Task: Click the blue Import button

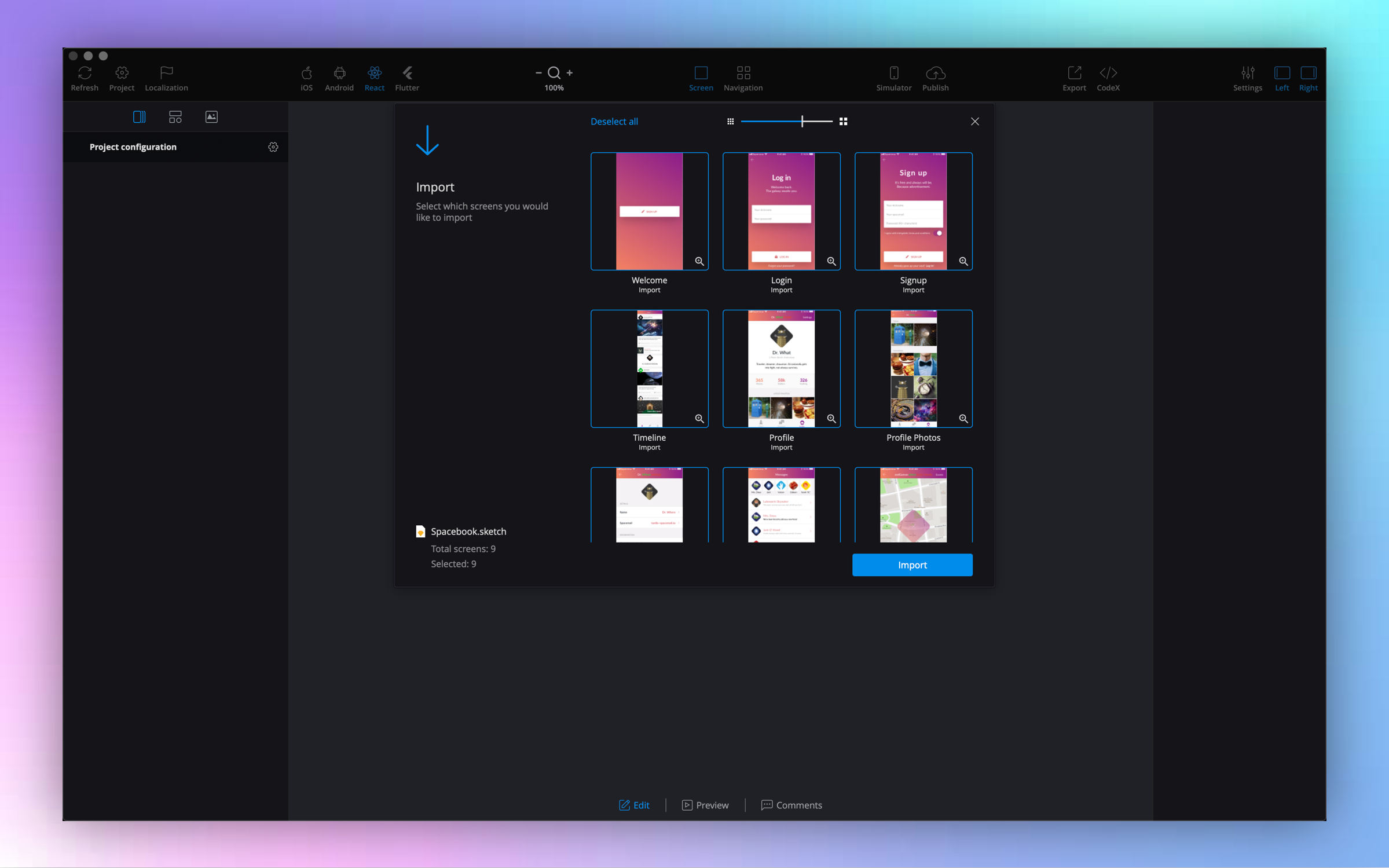Action: point(912,565)
